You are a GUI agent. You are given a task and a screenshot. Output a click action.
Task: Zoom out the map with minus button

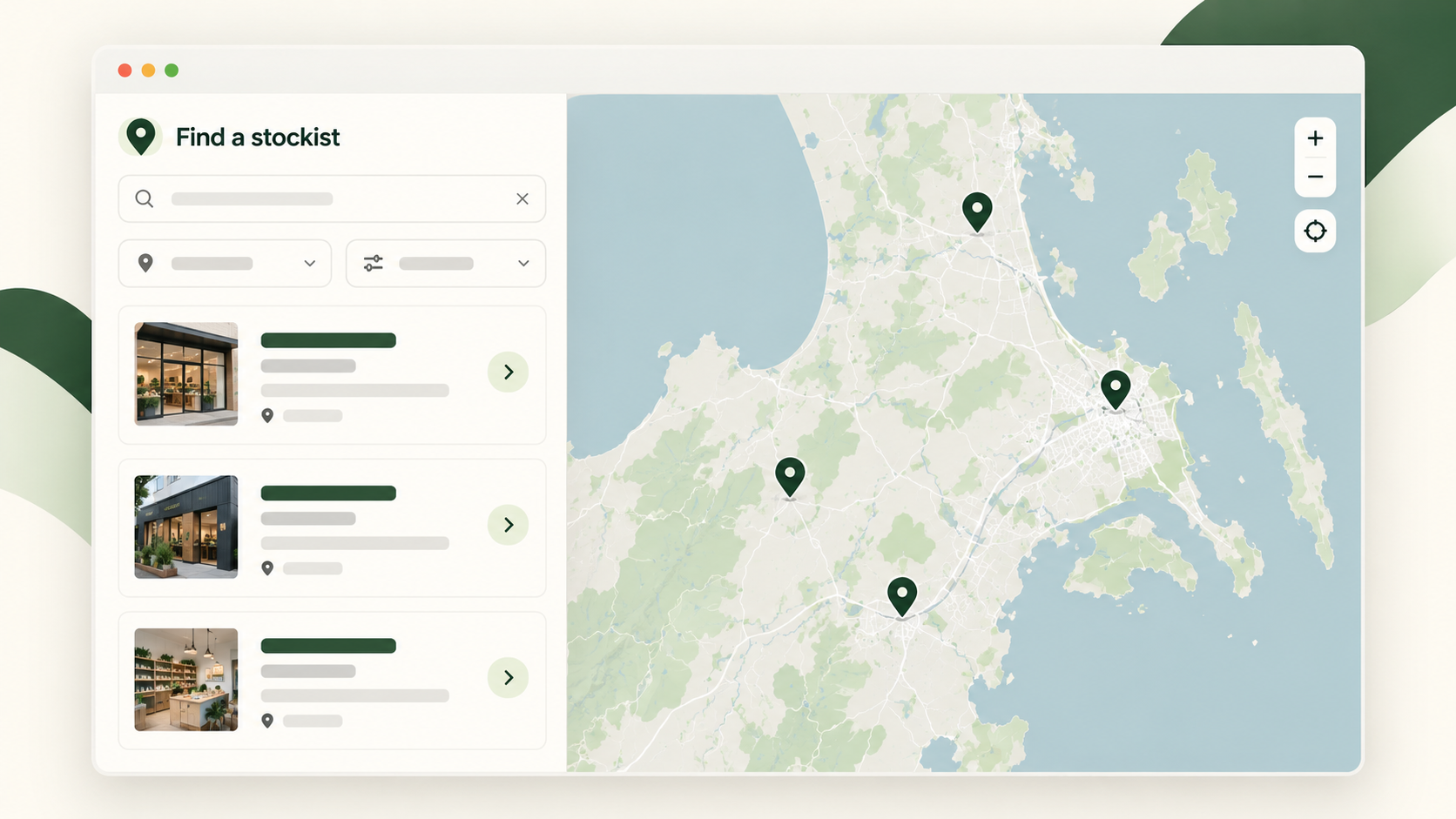click(1315, 177)
